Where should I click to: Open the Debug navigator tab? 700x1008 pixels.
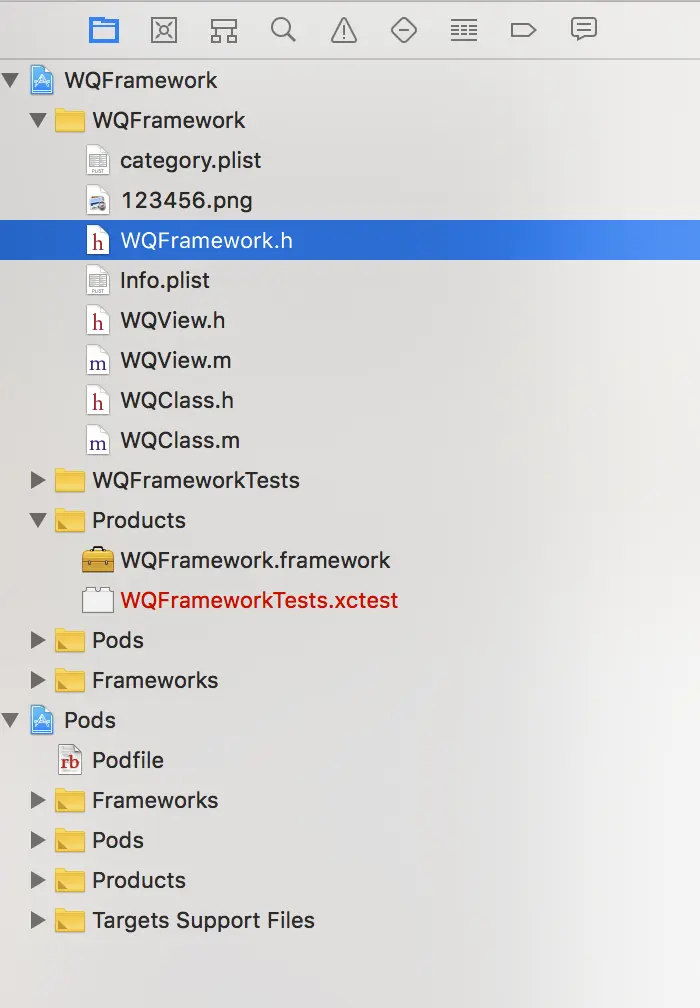463,30
